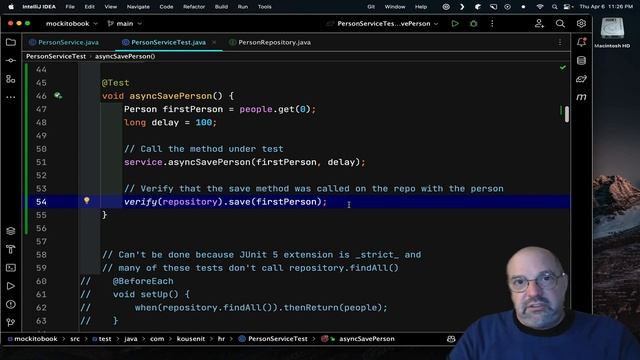Open the Git tool window icon
The width and height of the screenshot is (640, 360).
tap(11, 322)
